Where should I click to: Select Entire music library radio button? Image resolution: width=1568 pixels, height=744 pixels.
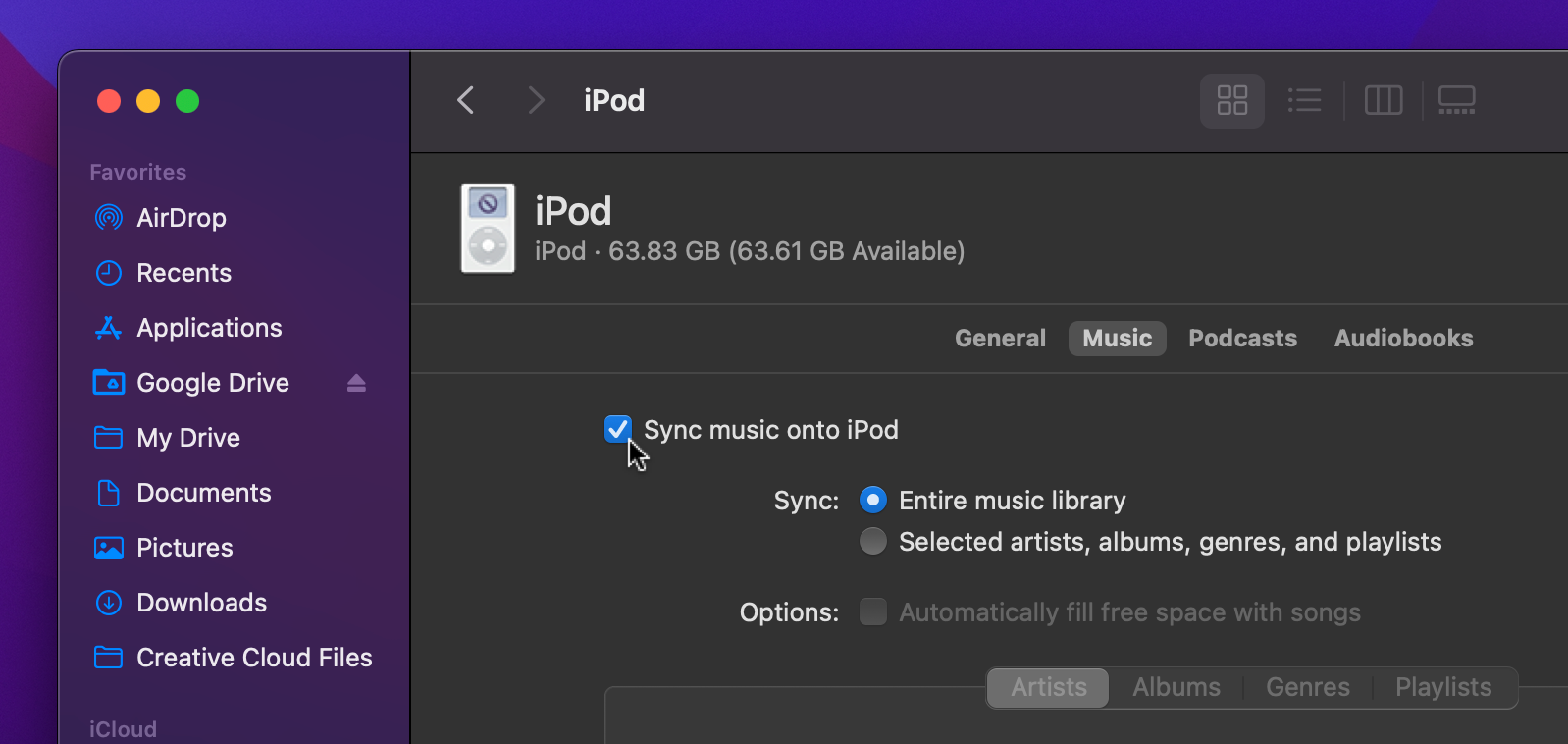click(872, 501)
